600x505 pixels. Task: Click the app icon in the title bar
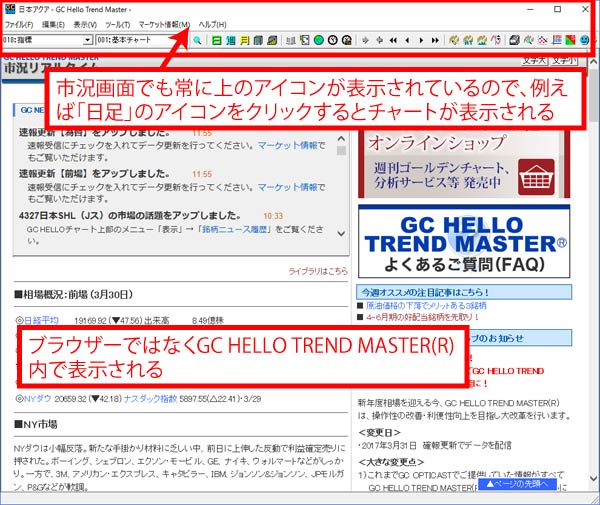(x=10, y=9)
